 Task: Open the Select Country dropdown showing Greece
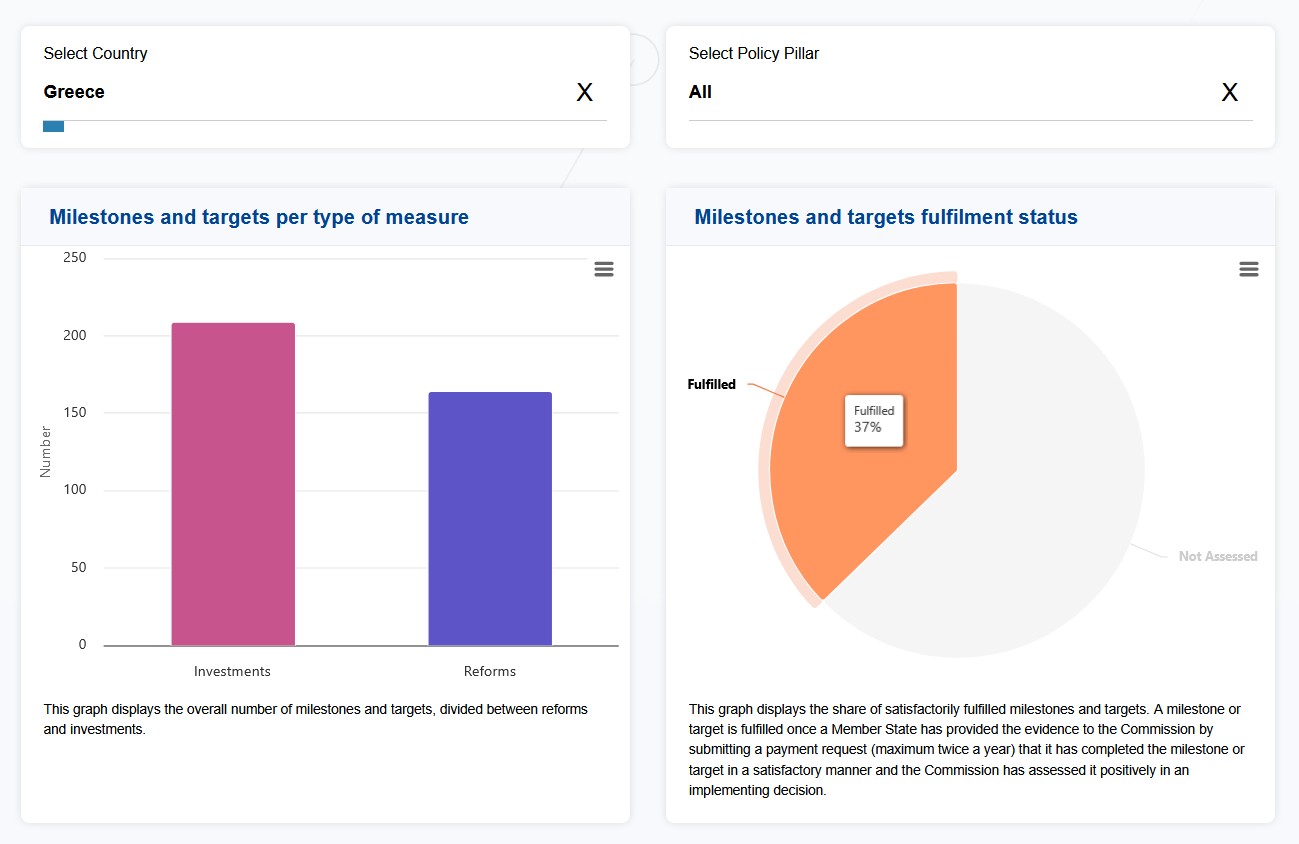click(x=300, y=92)
